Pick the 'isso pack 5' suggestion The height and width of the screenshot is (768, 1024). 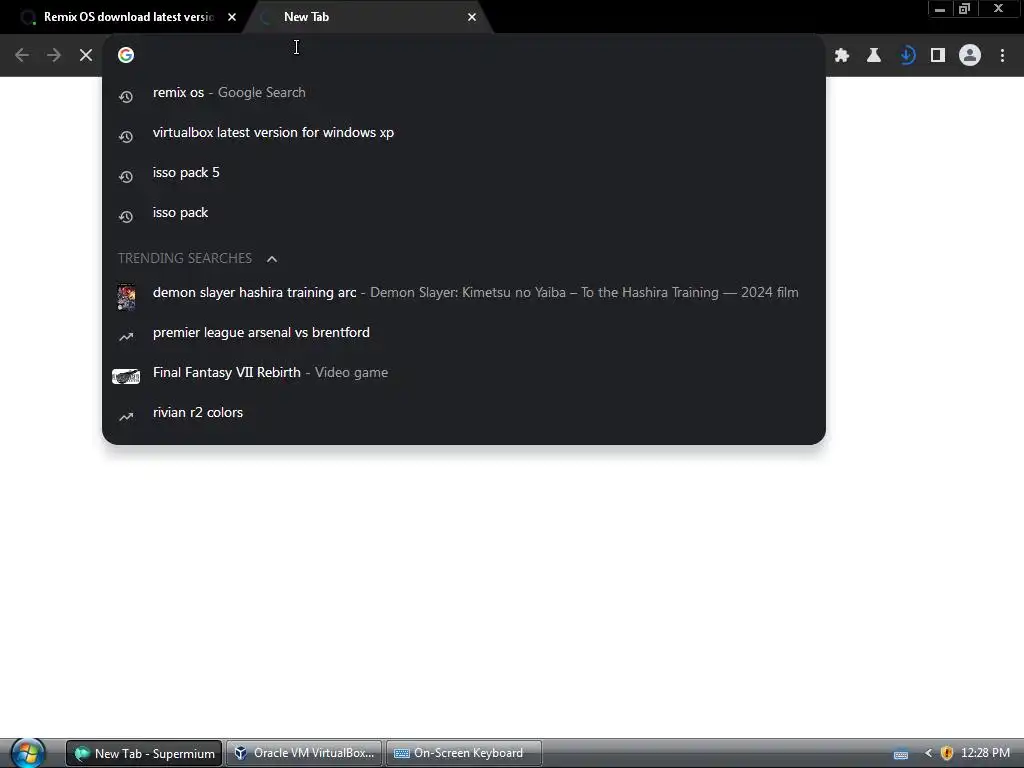coord(464,172)
